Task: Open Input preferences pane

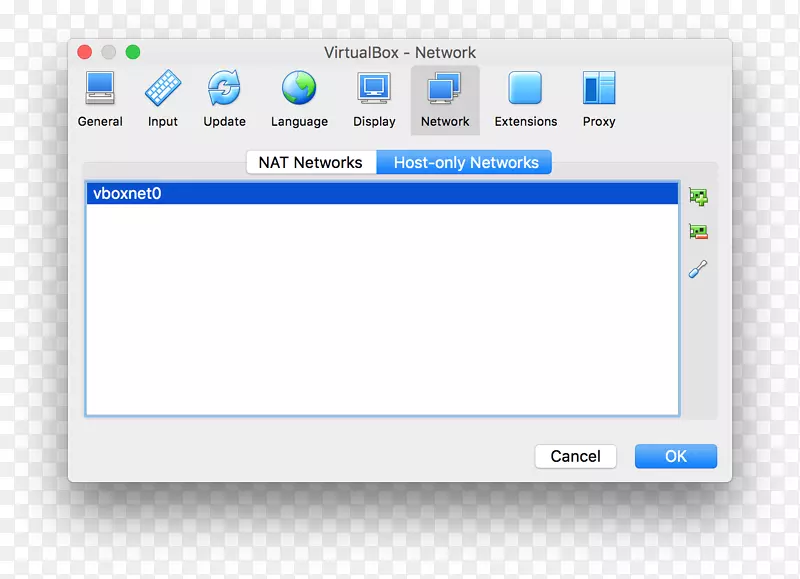Action: click(x=162, y=97)
